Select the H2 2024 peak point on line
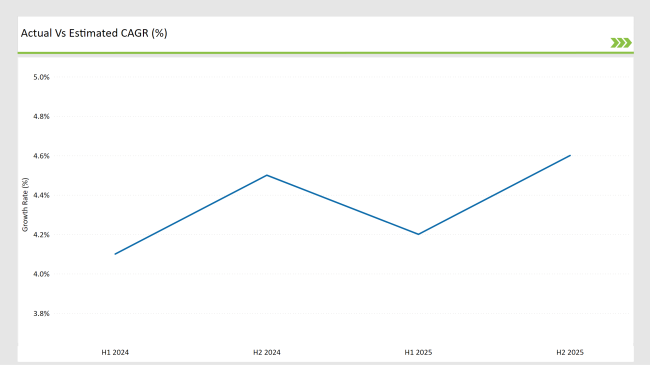Viewport: 650px width, 370px height. pyautogui.click(x=267, y=175)
